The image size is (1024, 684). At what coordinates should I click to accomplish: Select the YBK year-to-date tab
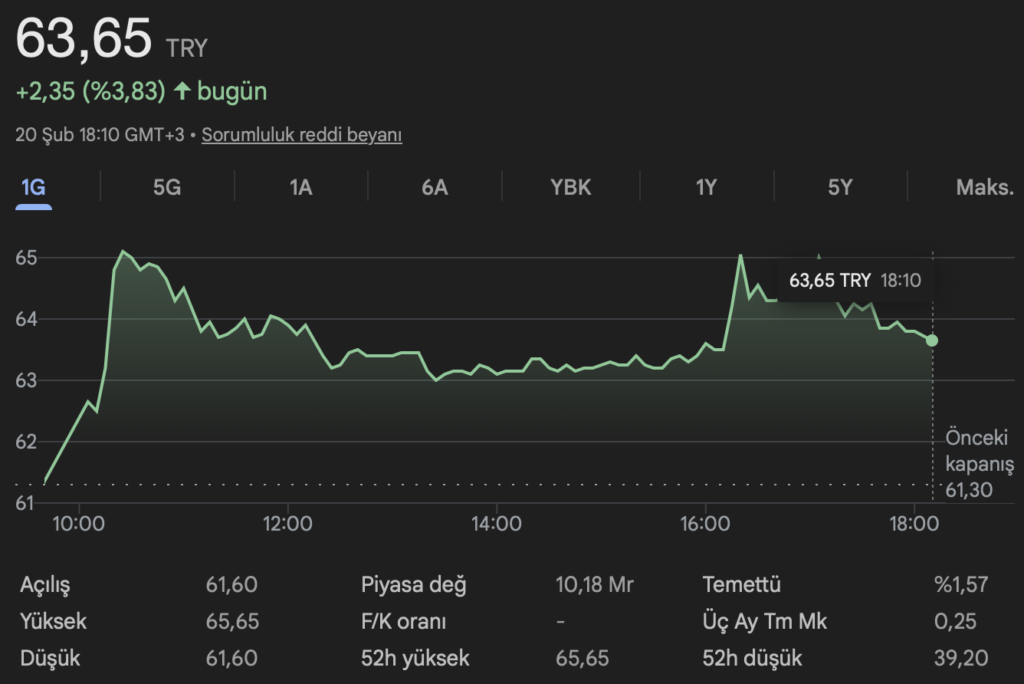[571, 187]
